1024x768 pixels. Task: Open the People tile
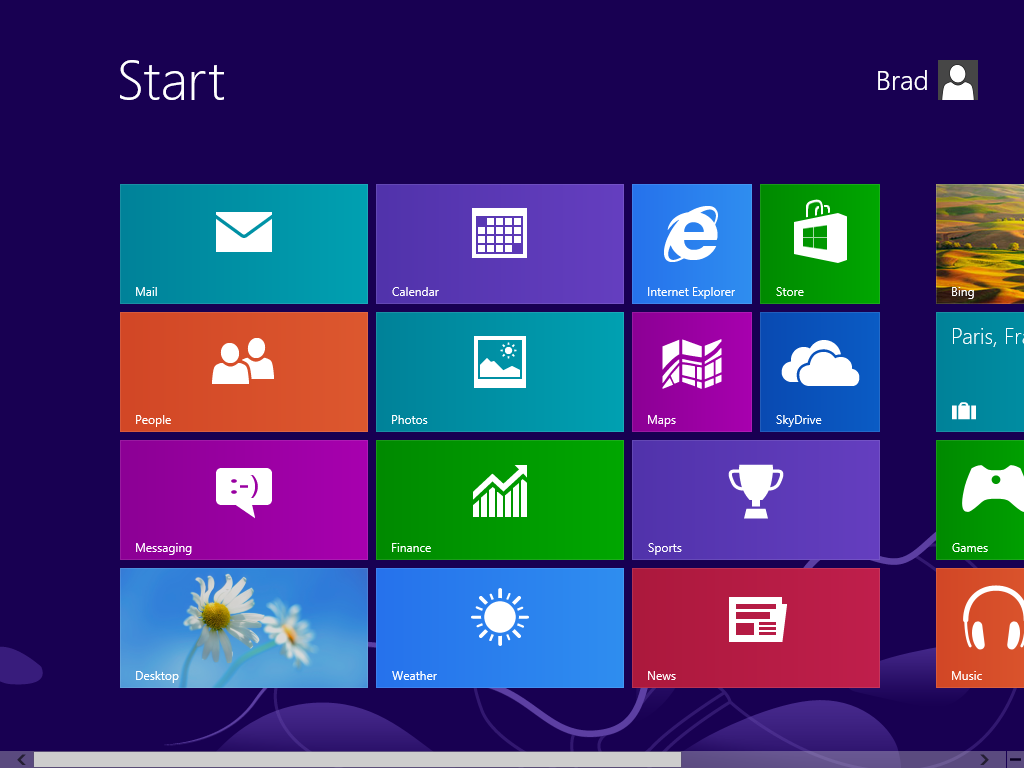pyautogui.click(x=244, y=372)
